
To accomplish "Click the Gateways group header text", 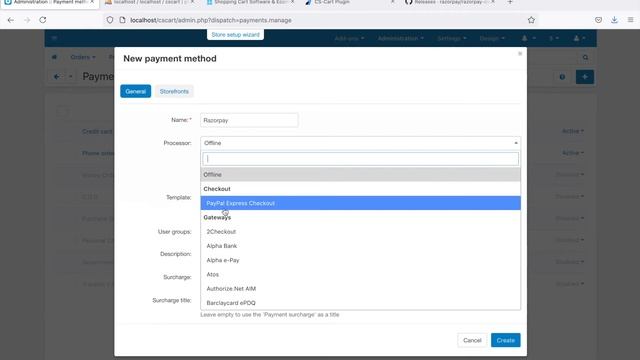I will pyautogui.click(x=217, y=218).
